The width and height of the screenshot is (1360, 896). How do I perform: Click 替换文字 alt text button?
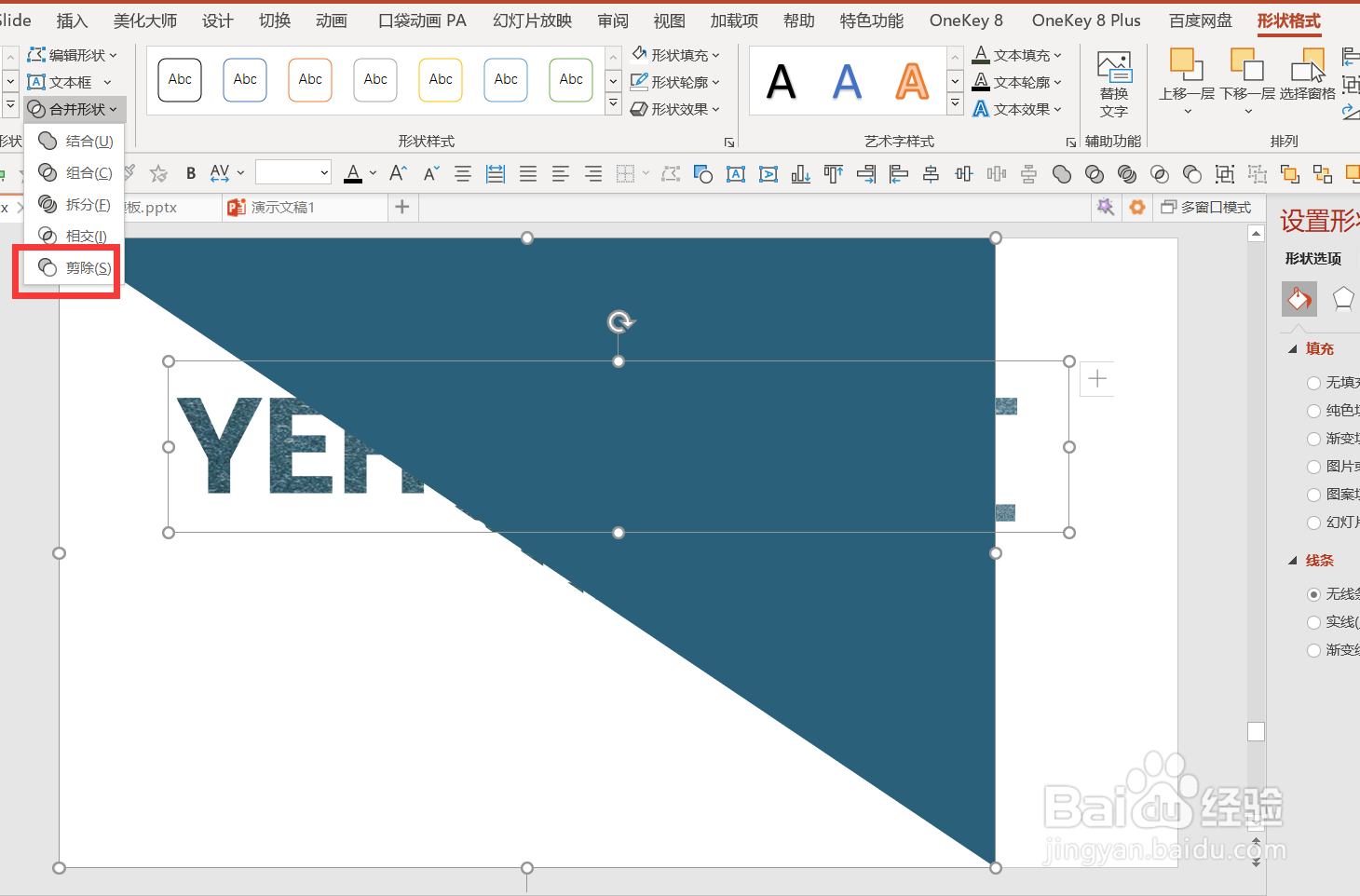pos(1114,86)
